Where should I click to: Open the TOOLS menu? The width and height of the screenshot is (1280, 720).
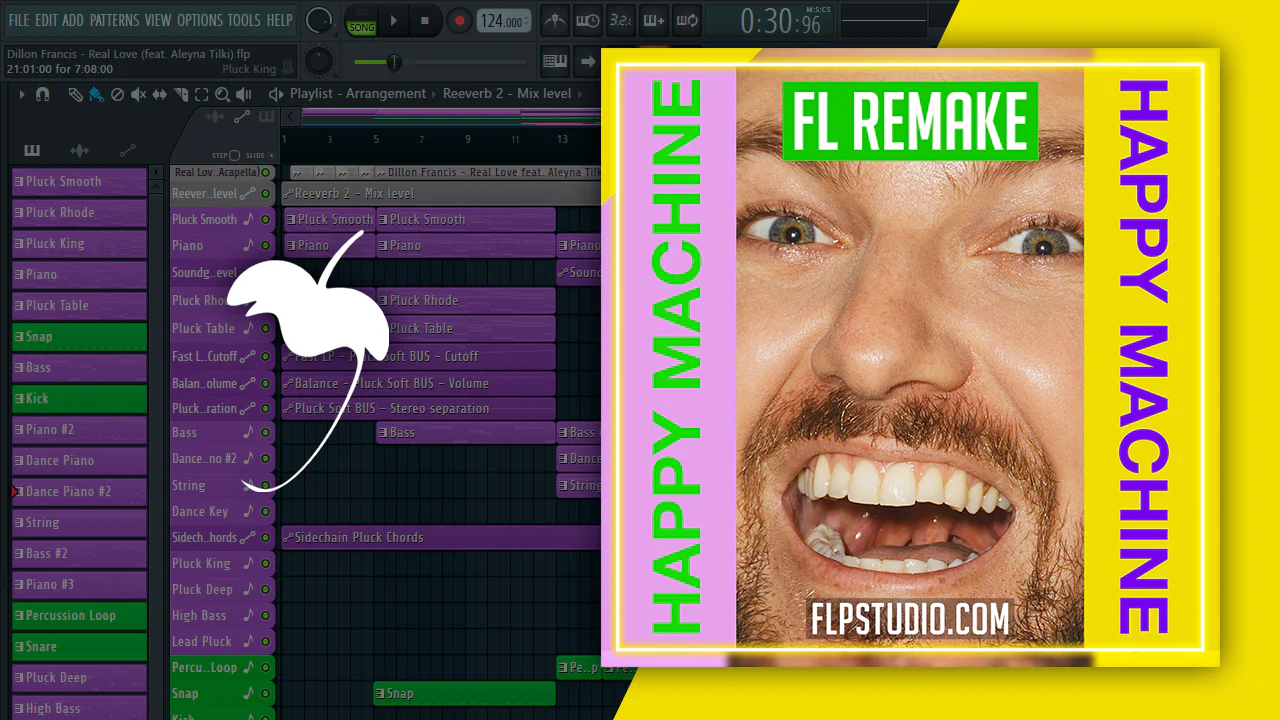coord(244,20)
